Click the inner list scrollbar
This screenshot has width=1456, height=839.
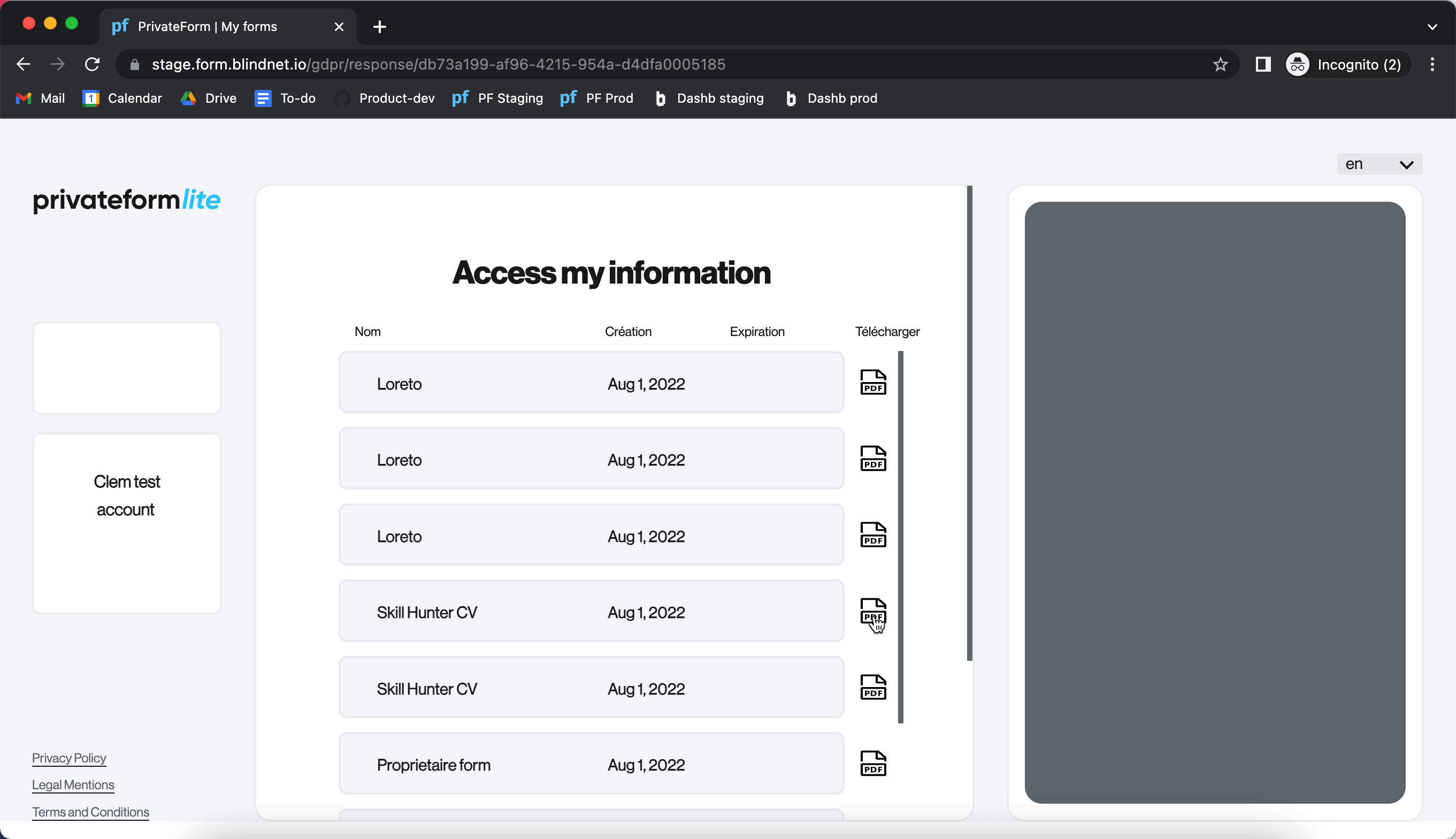[901, 537]
